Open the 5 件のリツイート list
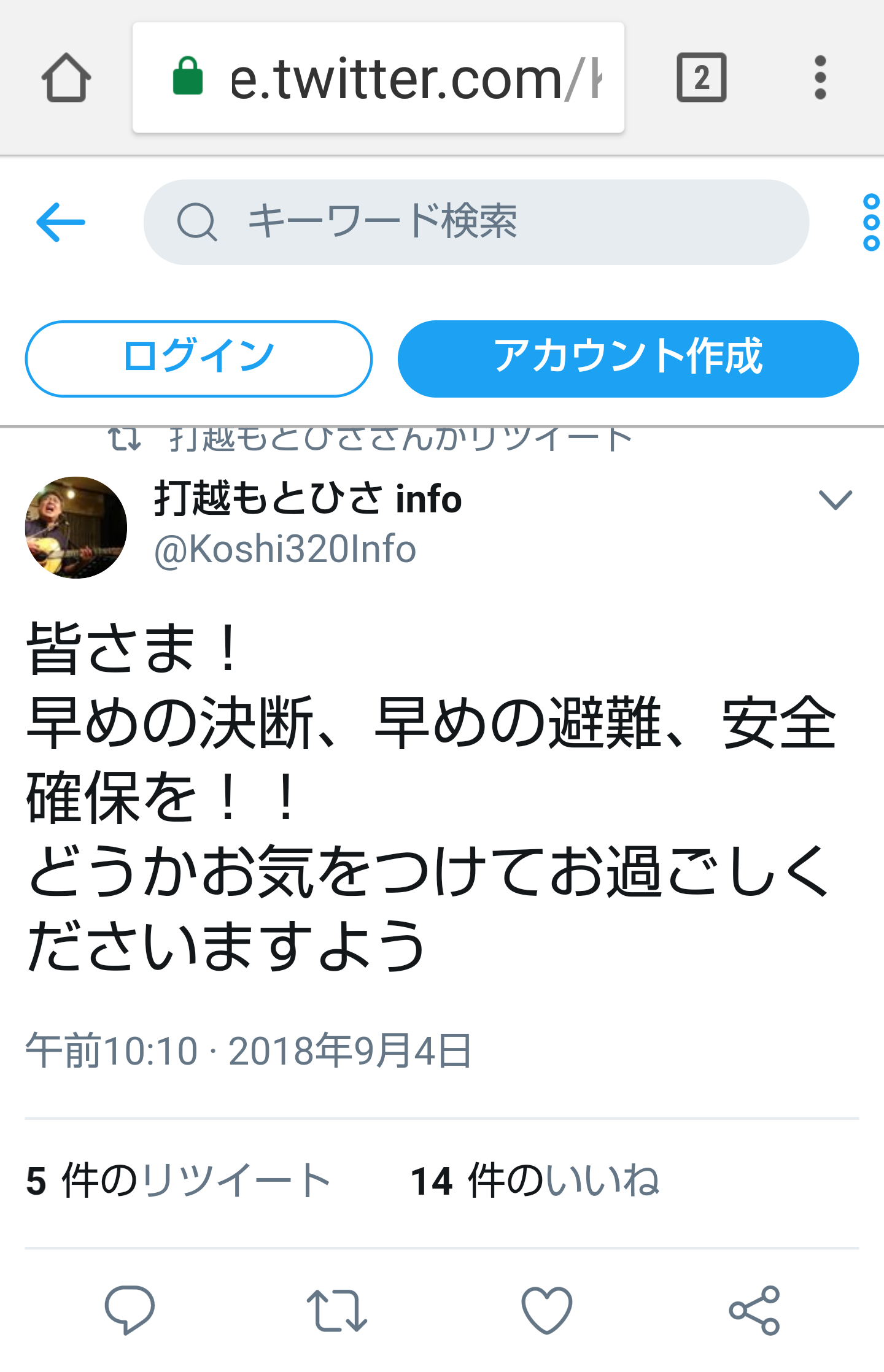The height and width of the screenshot is (1372, 884). [x=179, y=1181]
